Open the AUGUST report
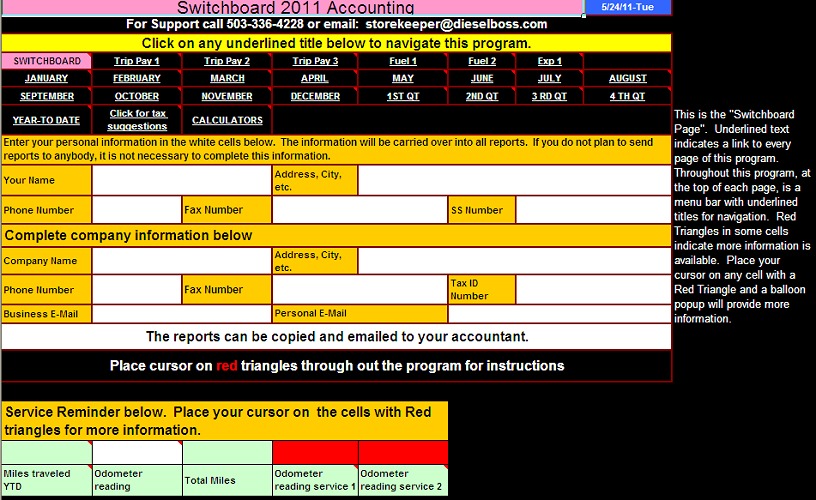Viewport: 816px width, 500px height. click(628, 78)
